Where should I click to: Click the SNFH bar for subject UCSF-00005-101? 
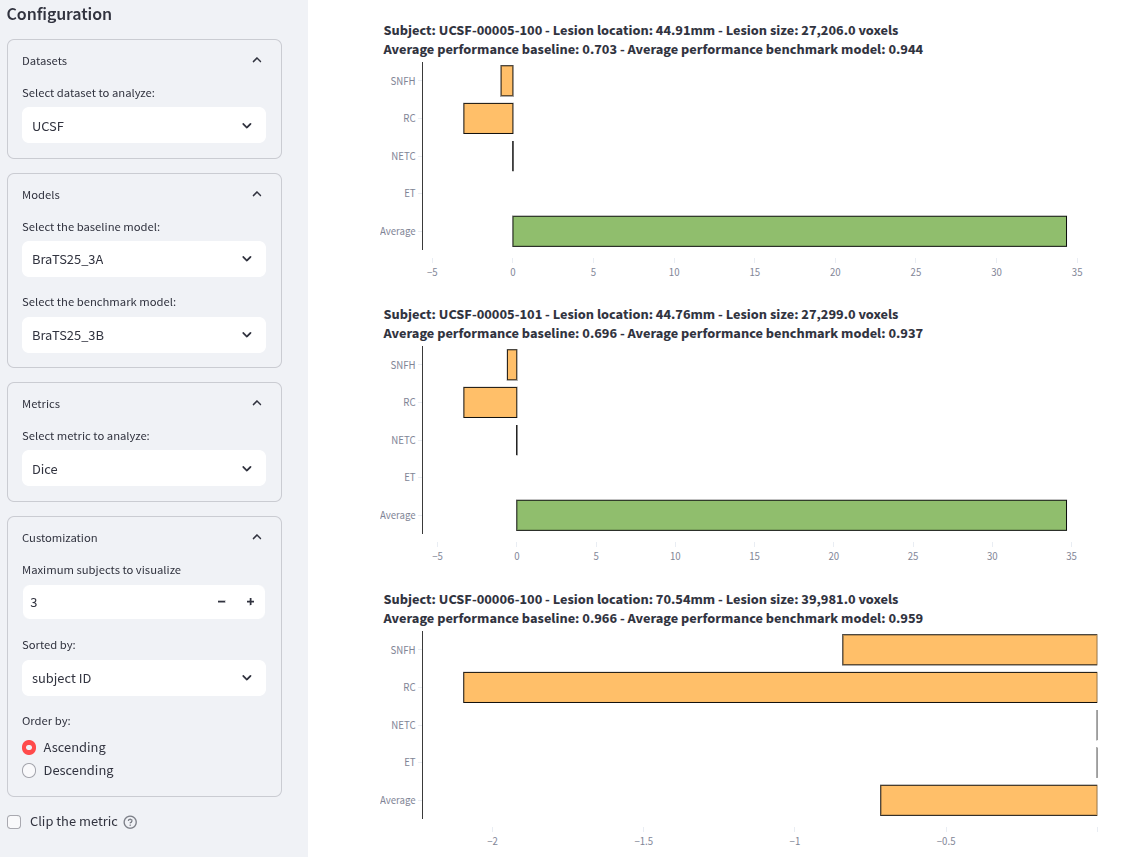(512, 364)
